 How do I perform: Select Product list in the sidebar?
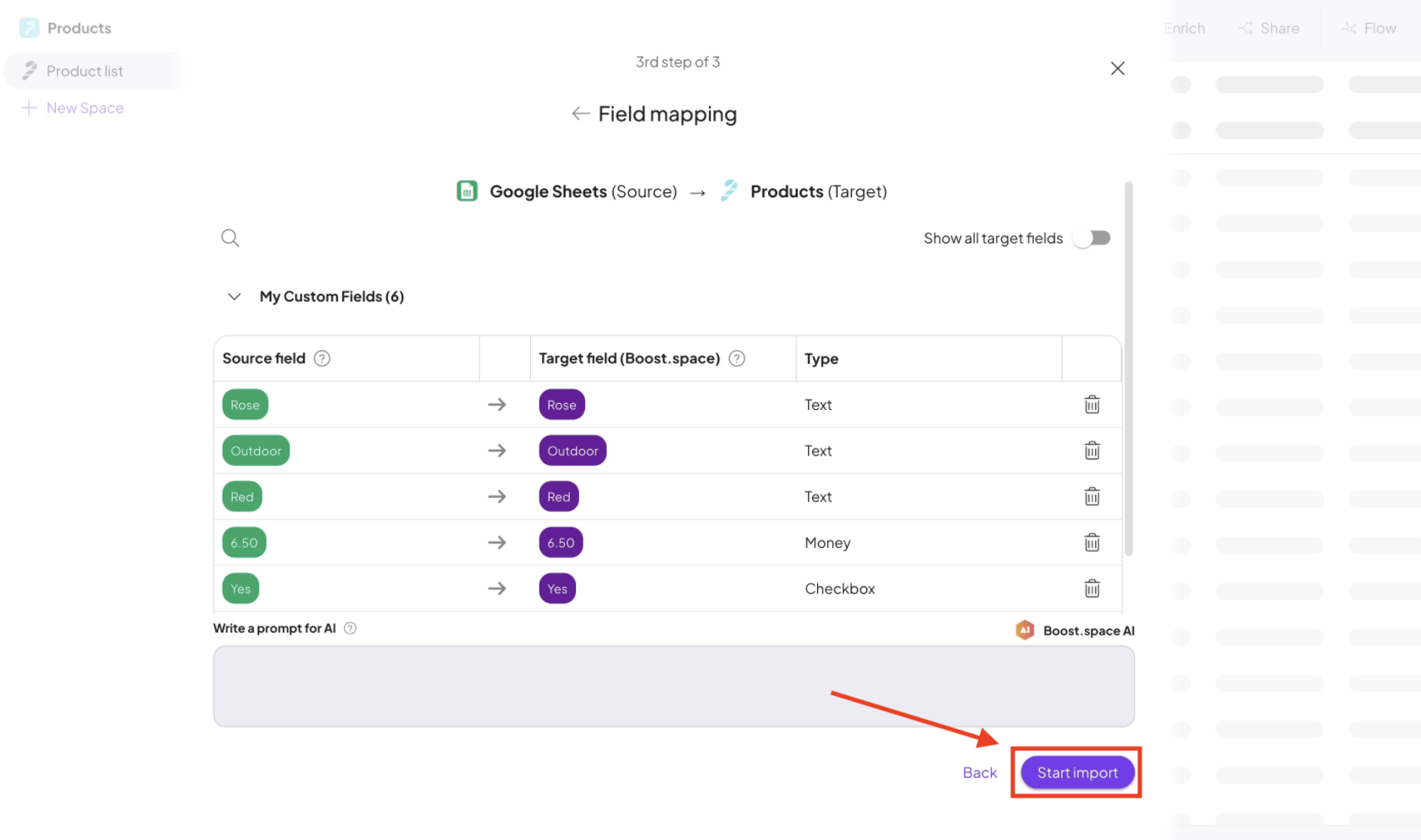(x=85, y=71)
